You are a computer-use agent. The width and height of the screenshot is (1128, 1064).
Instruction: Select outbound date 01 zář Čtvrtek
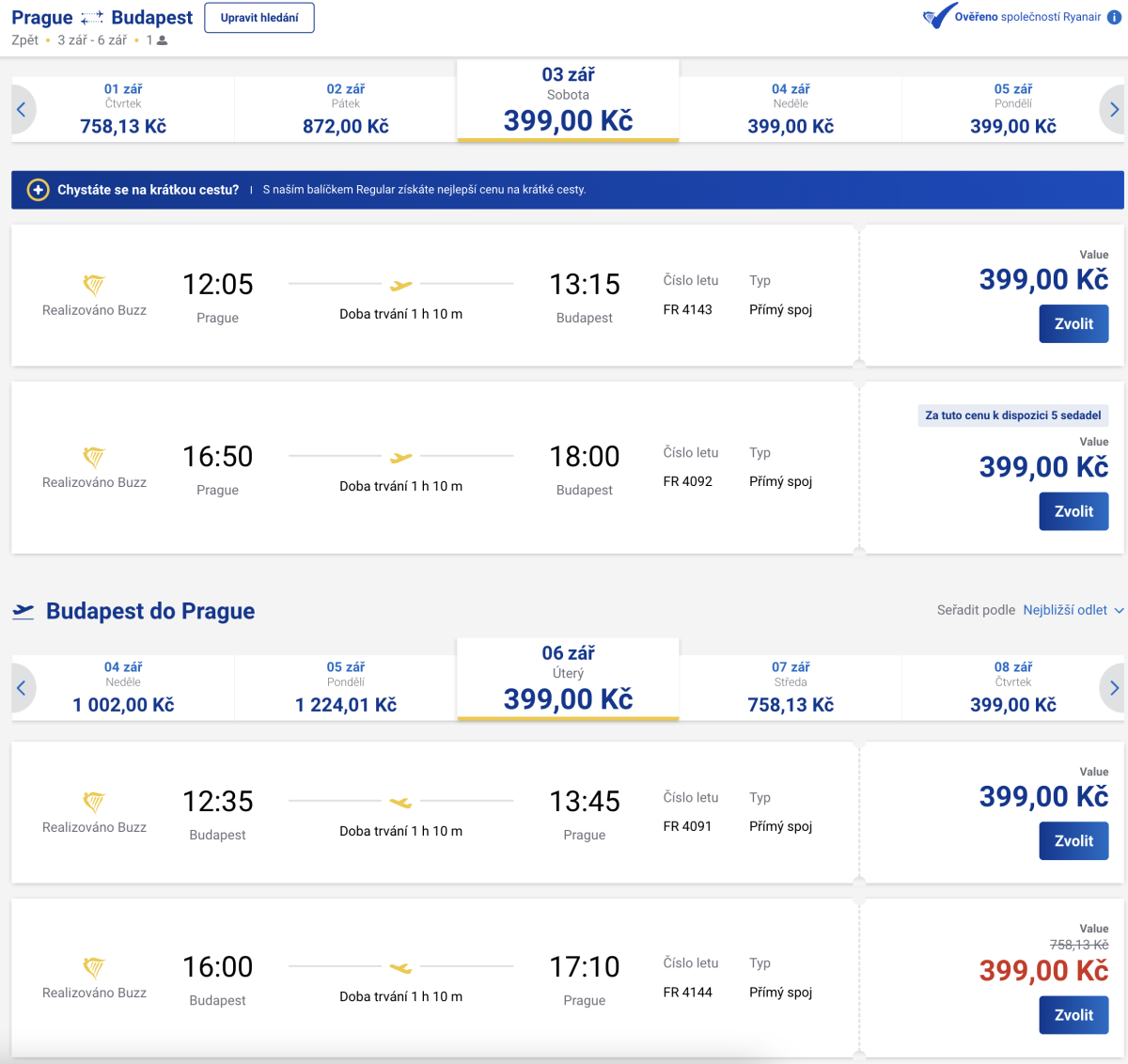click(x=123, y=109)
